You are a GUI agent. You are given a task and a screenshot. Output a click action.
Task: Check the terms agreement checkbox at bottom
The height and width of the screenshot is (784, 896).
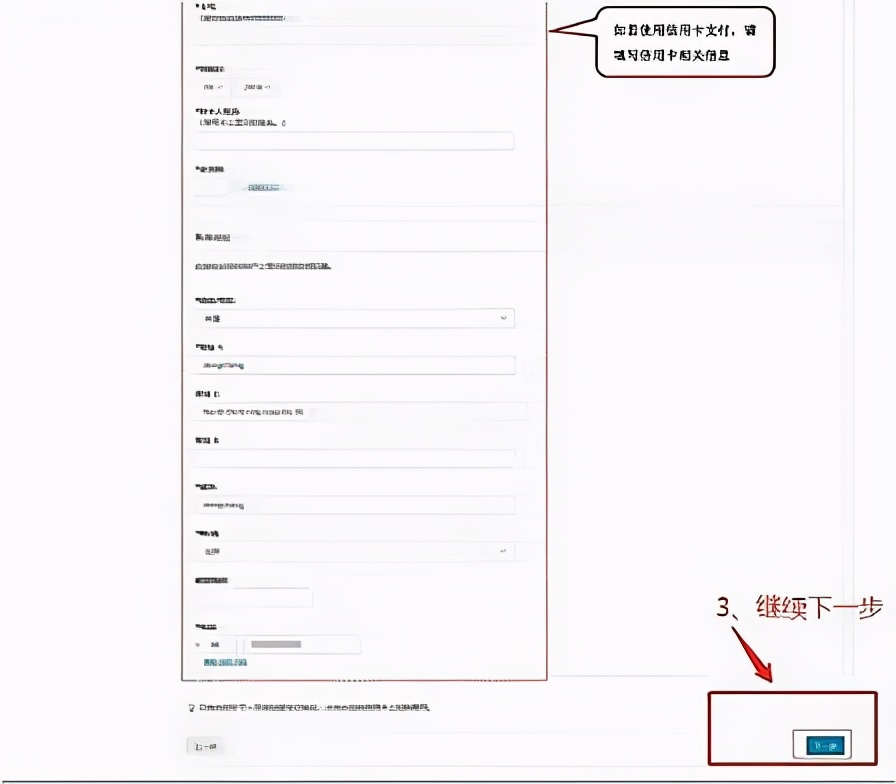pyautogui.click(x=189, y=705)
